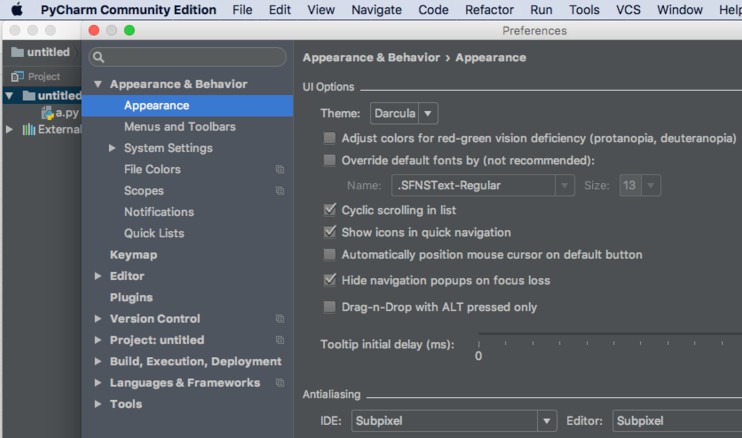Open the Refactor menu
This screenshot has width=742, height=438.
point(489,9)
